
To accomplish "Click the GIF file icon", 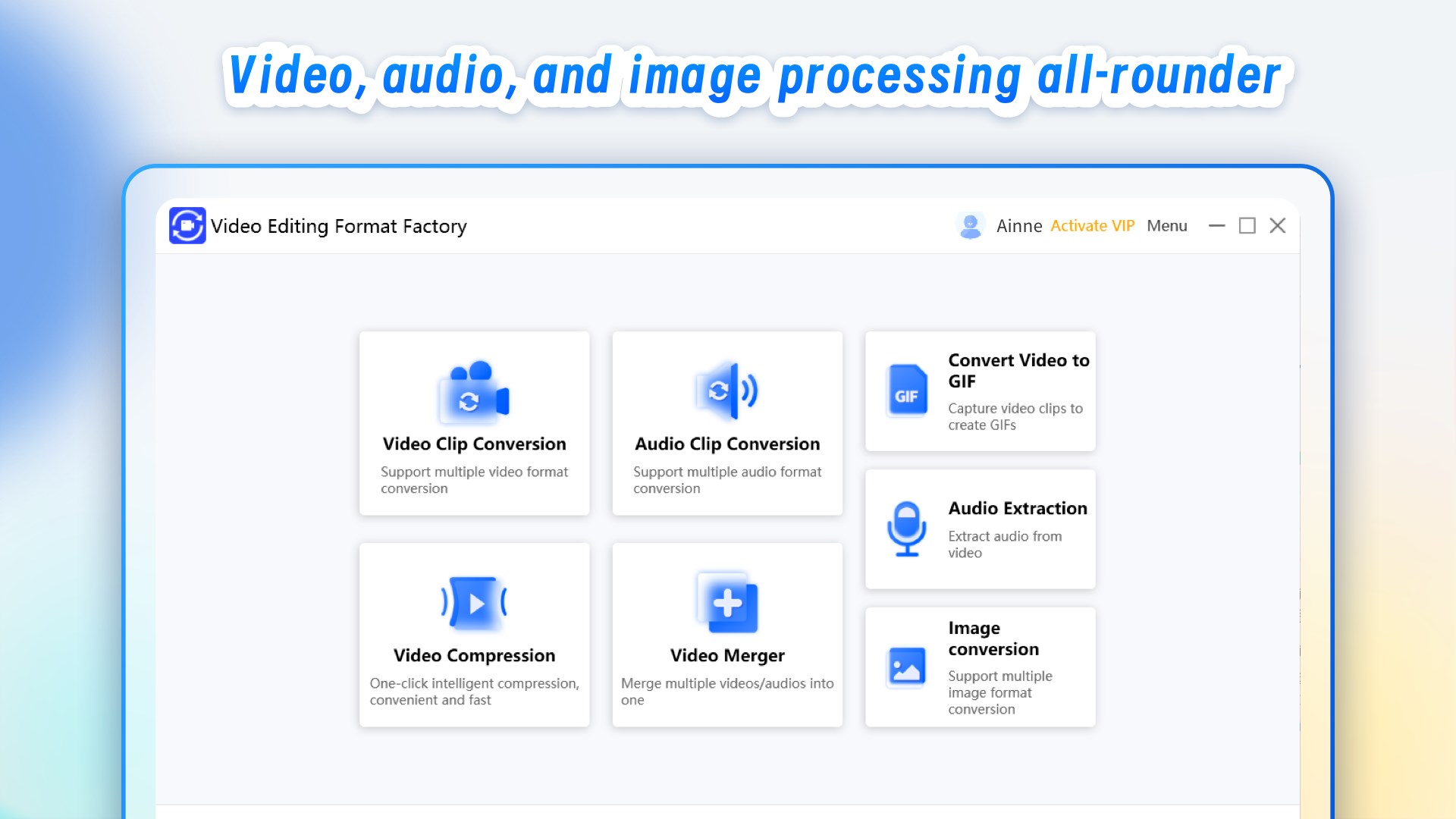I will click(907, 391).
